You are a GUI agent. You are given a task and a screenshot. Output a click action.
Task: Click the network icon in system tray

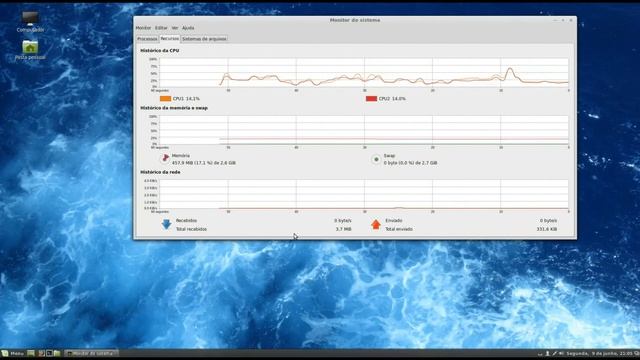click(554, 353)
